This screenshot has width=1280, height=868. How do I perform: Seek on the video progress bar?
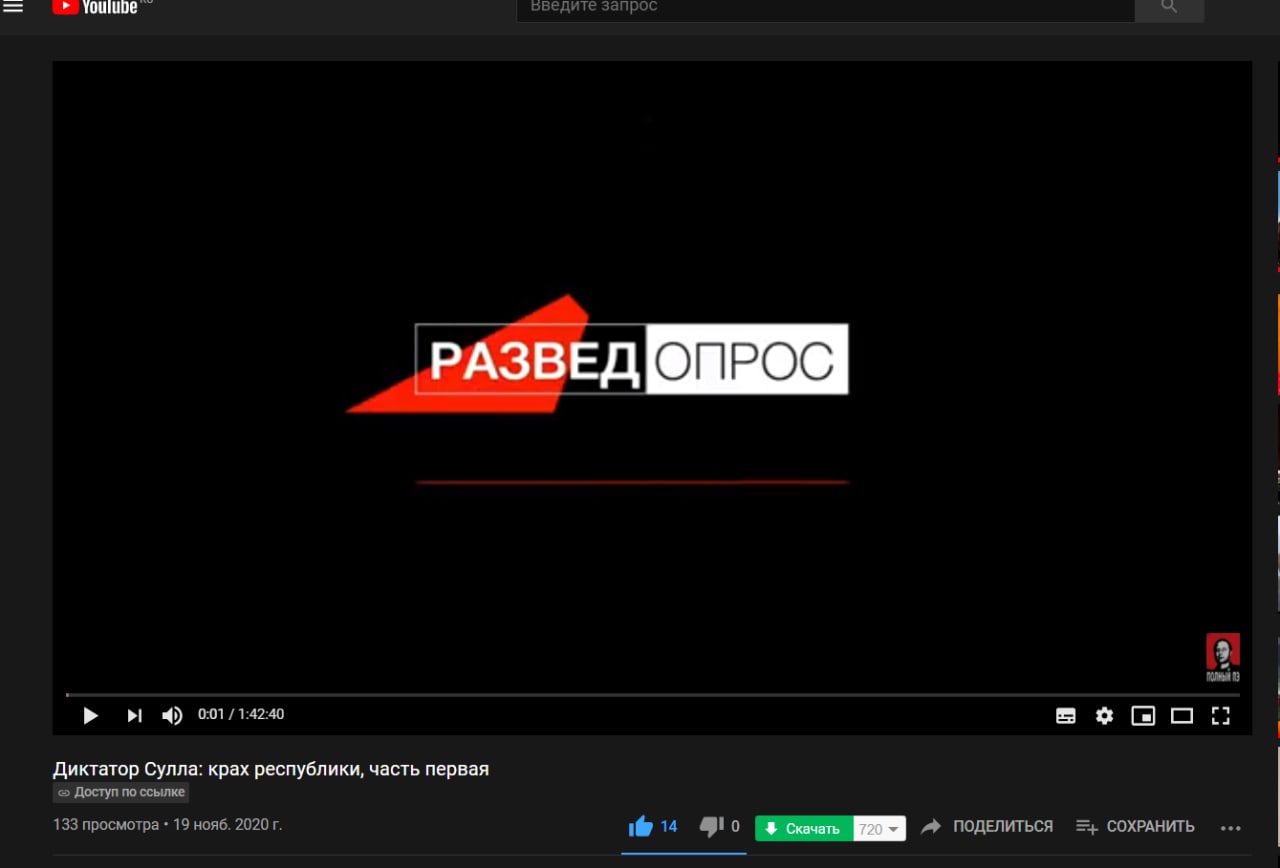click(652, 694)
